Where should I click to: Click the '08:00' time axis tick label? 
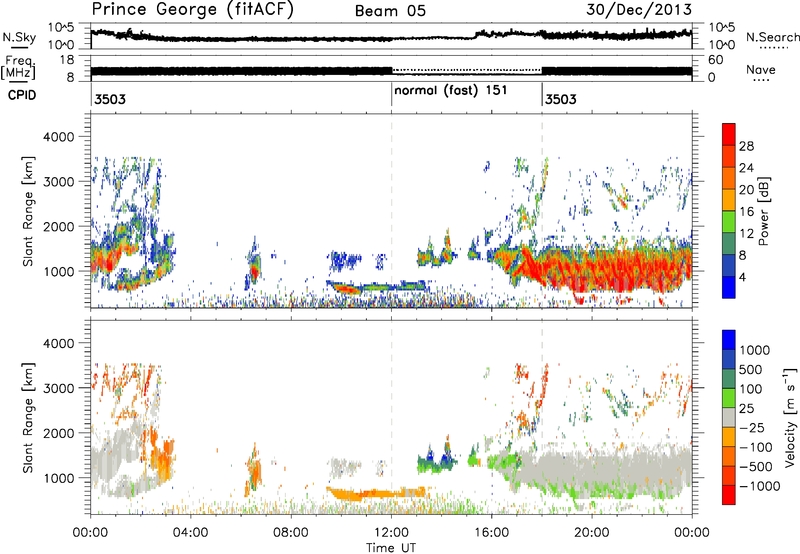click(x=291, y=533)
